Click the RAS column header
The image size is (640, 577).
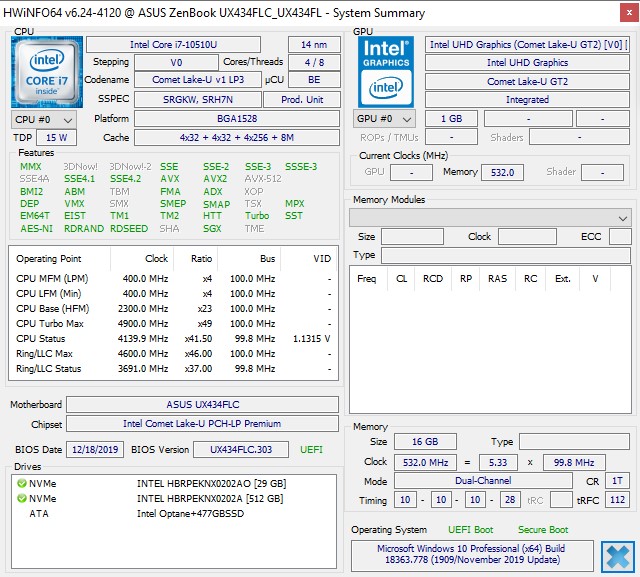pos(498,279)
